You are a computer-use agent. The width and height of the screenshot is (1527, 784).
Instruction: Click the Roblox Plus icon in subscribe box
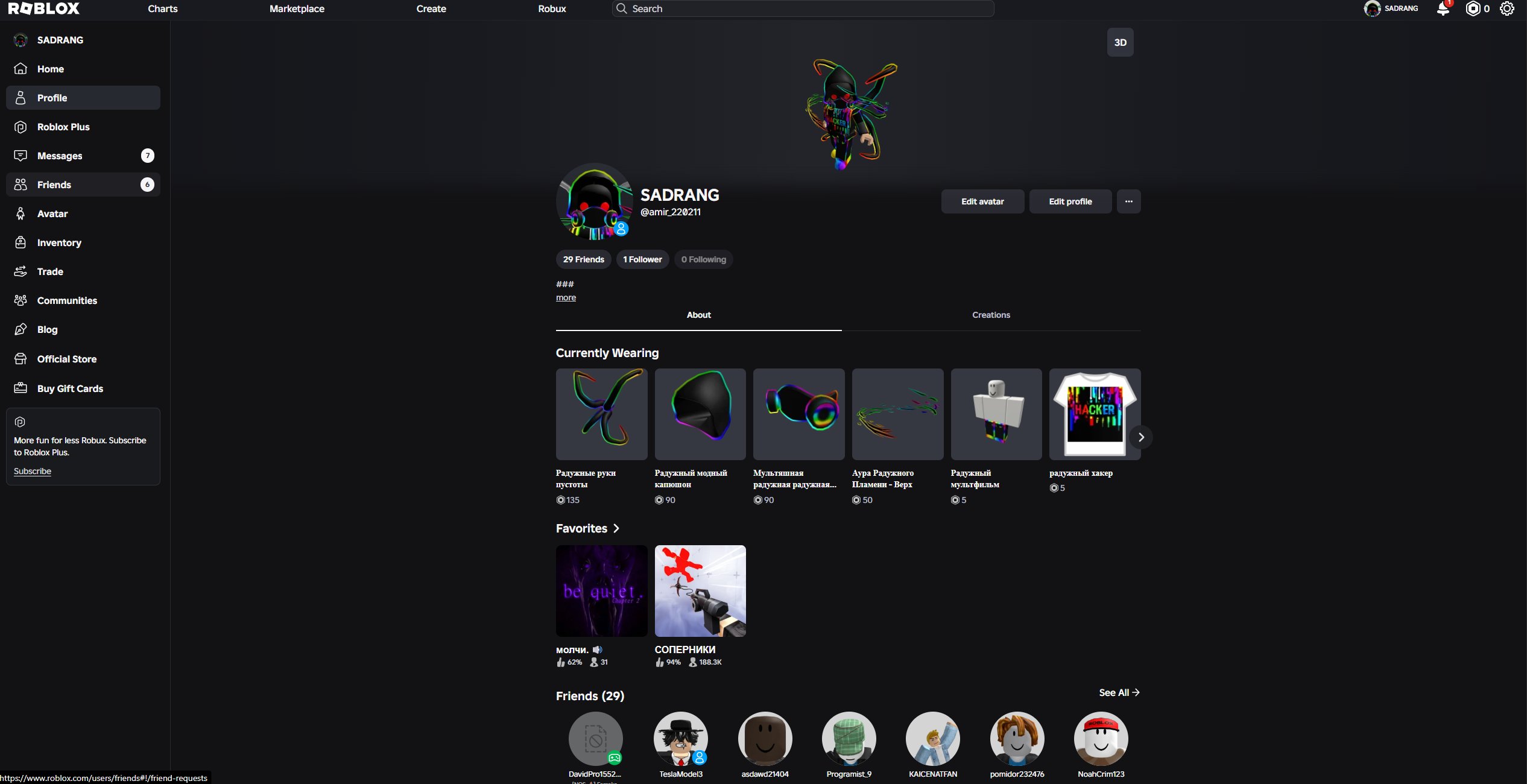tap(20, 422)
